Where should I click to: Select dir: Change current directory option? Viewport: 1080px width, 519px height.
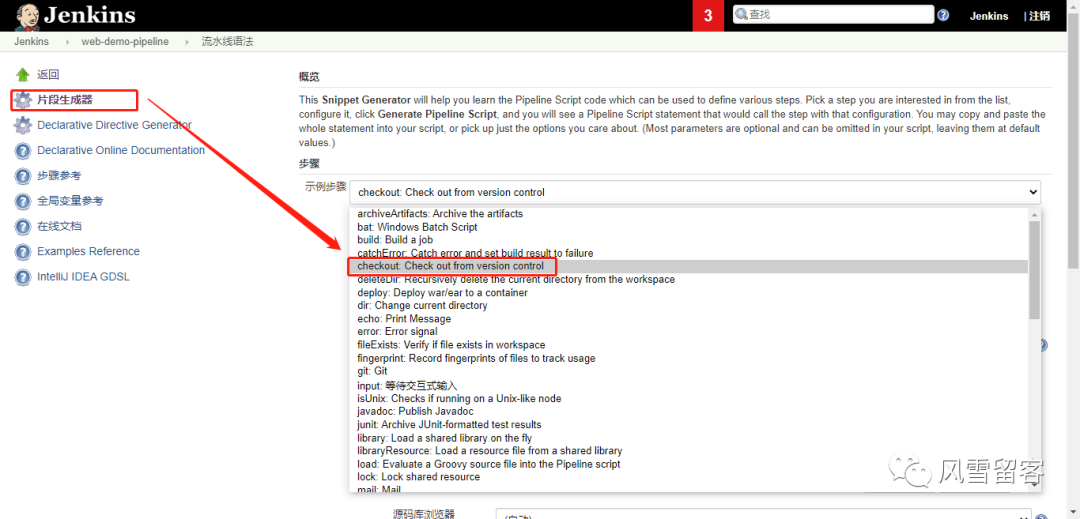pos(689,306)
